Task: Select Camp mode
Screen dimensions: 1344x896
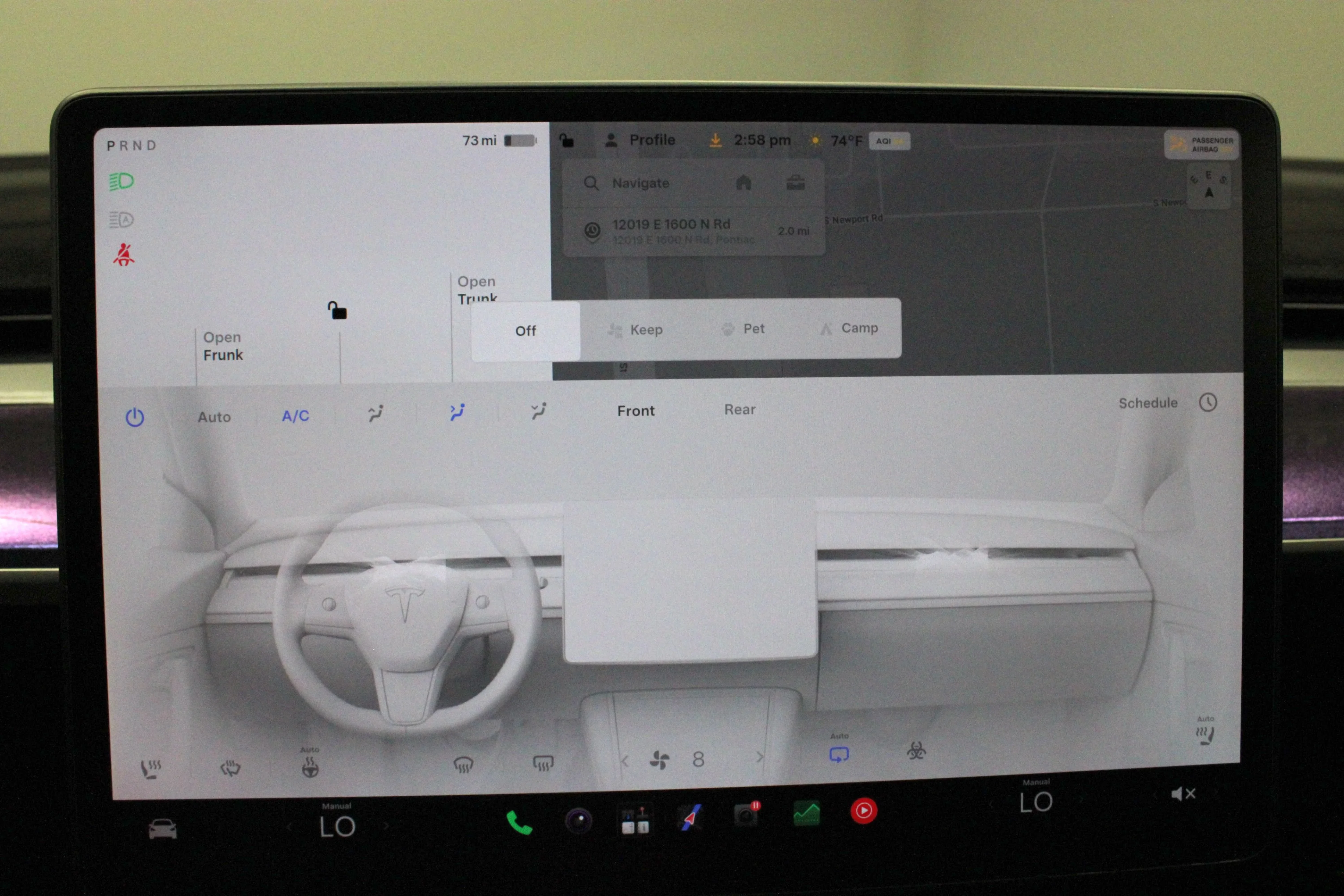Action: click(849, 328)
